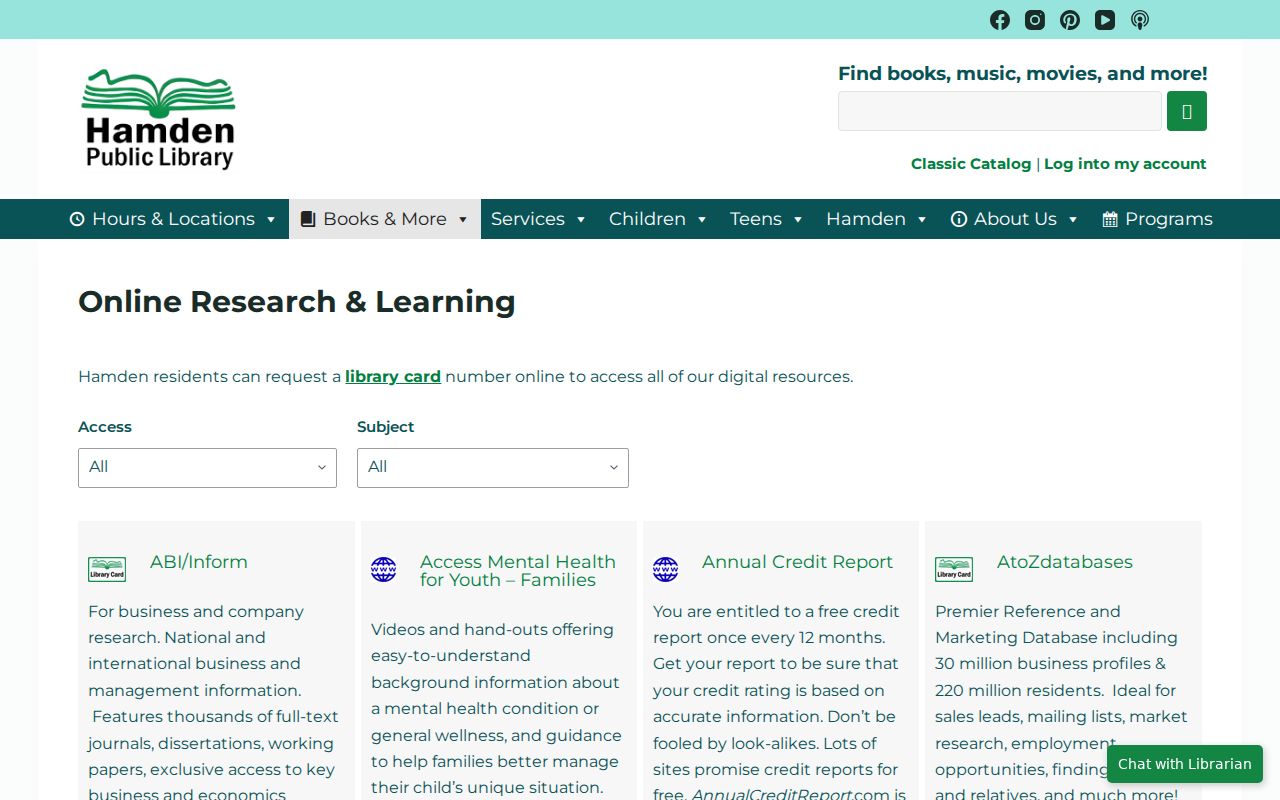Focus the catalog search input field
1280x800 pixels.
(1000, 111)
